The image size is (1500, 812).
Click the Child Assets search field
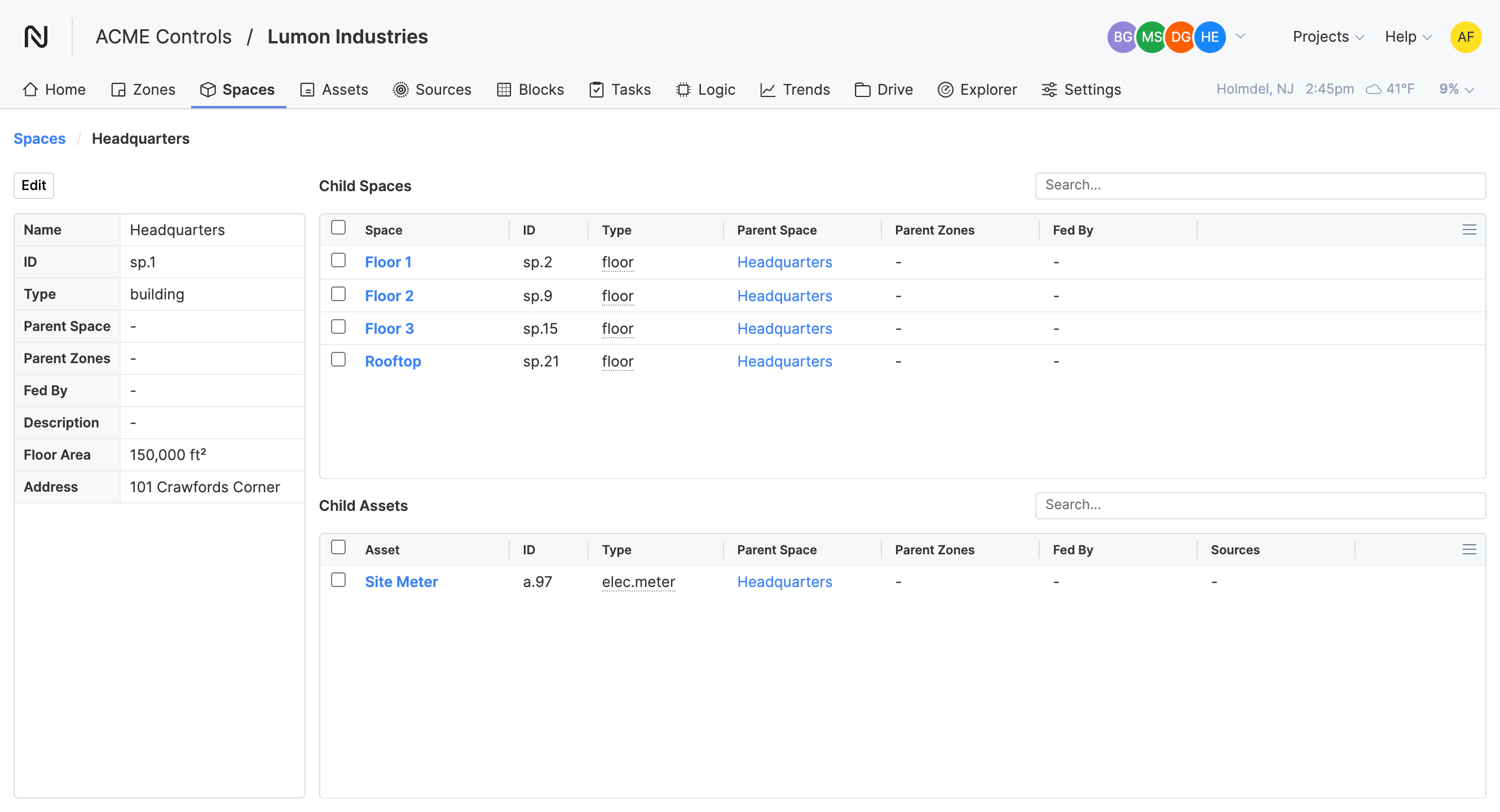click(1260, 505)
